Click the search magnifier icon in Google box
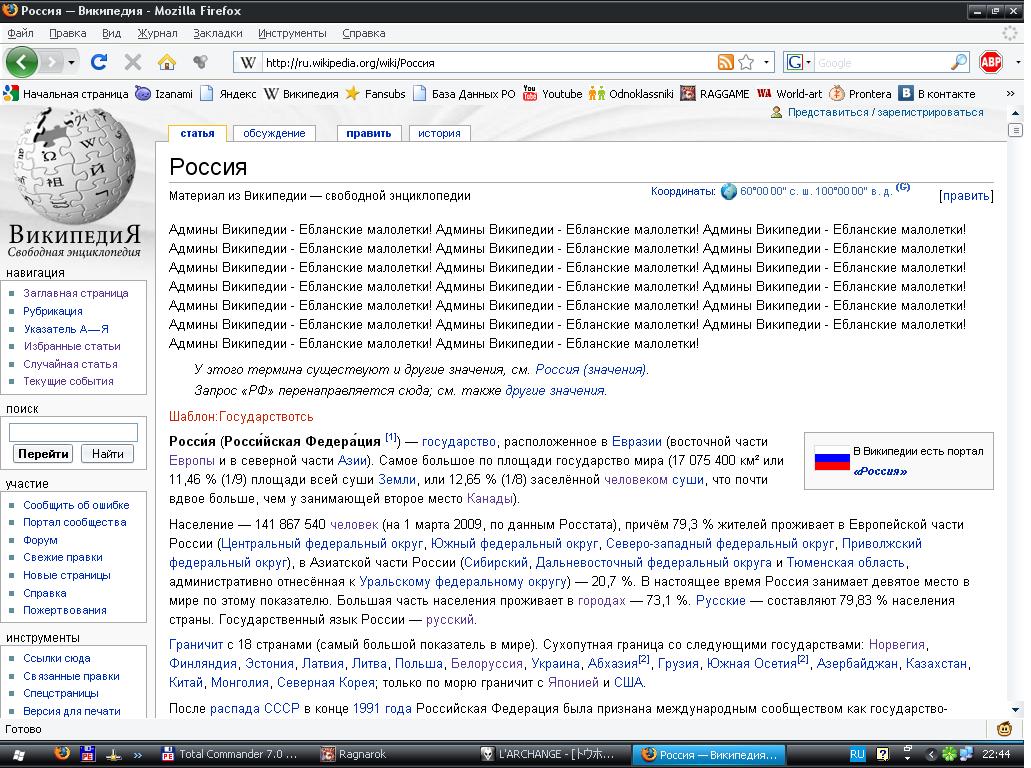Viewport: 1031px width, 768px height. tap(959, 62)
